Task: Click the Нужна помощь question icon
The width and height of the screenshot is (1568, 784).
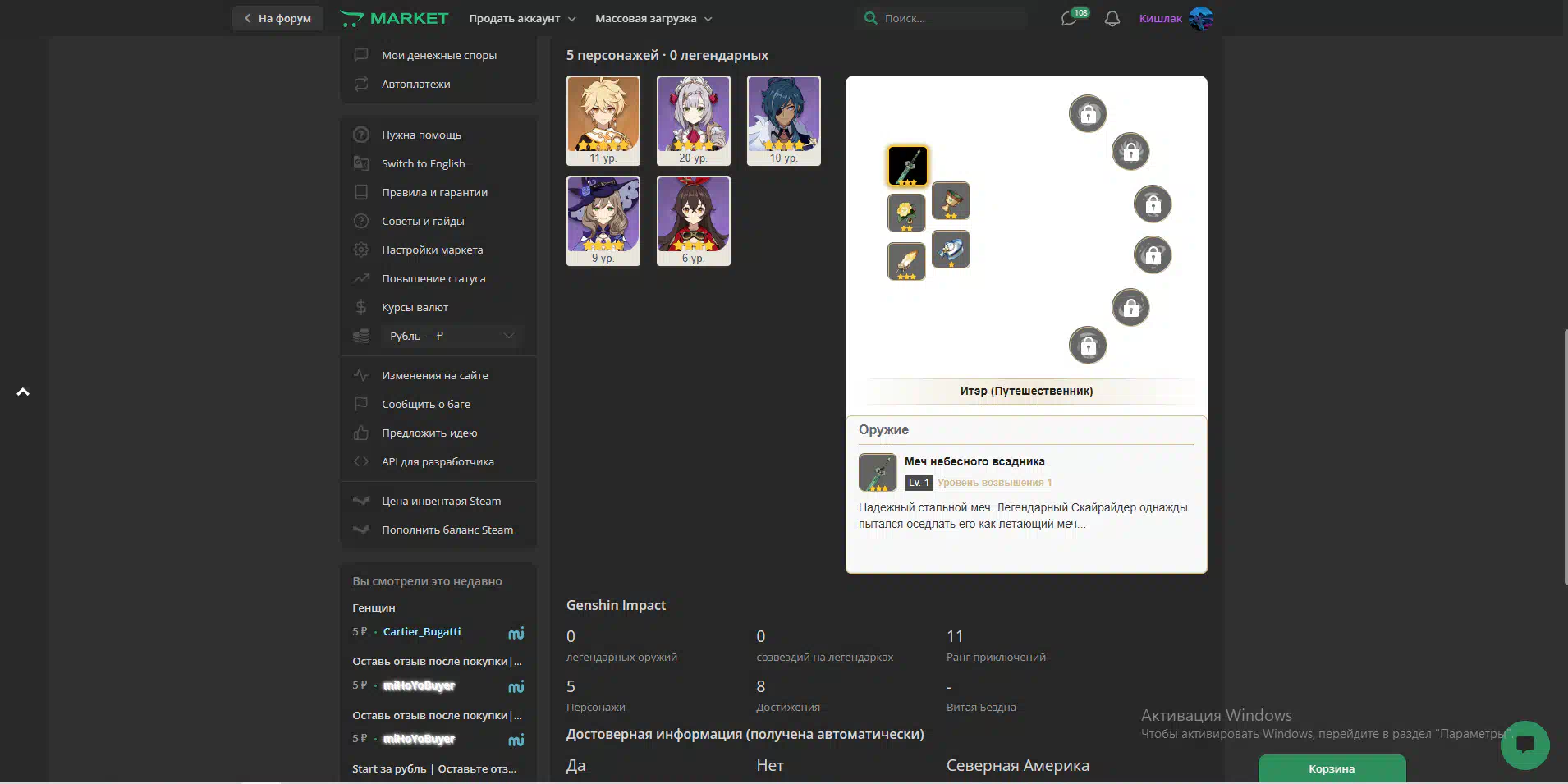Action: [x=361, y=135]
